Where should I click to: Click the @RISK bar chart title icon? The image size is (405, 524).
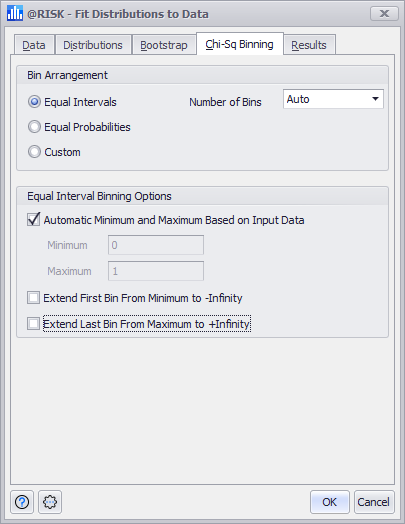pyautogui.click(x=15, y=13)
